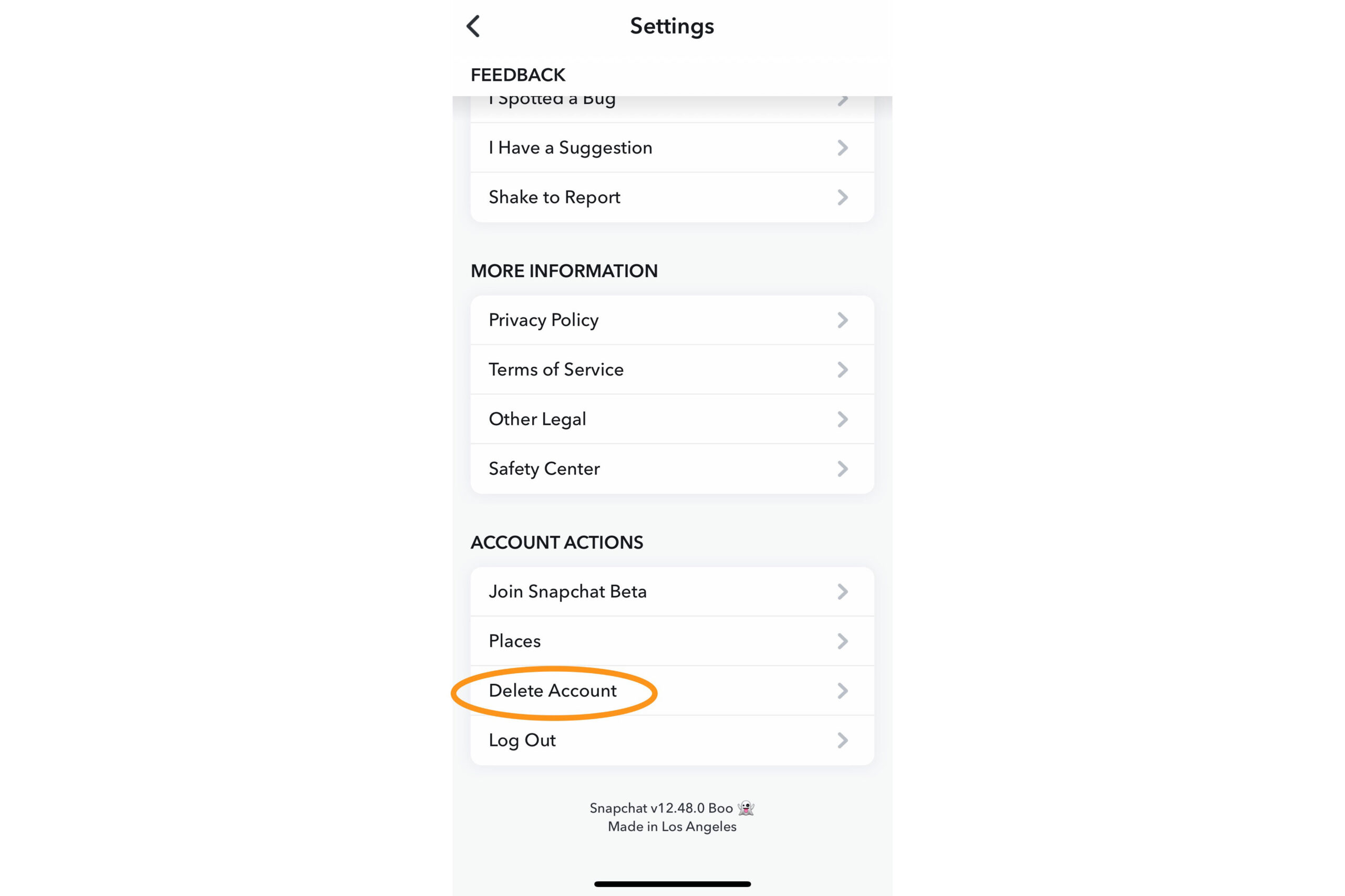Tap the Safety Center chevron arrow

point(842,468)
